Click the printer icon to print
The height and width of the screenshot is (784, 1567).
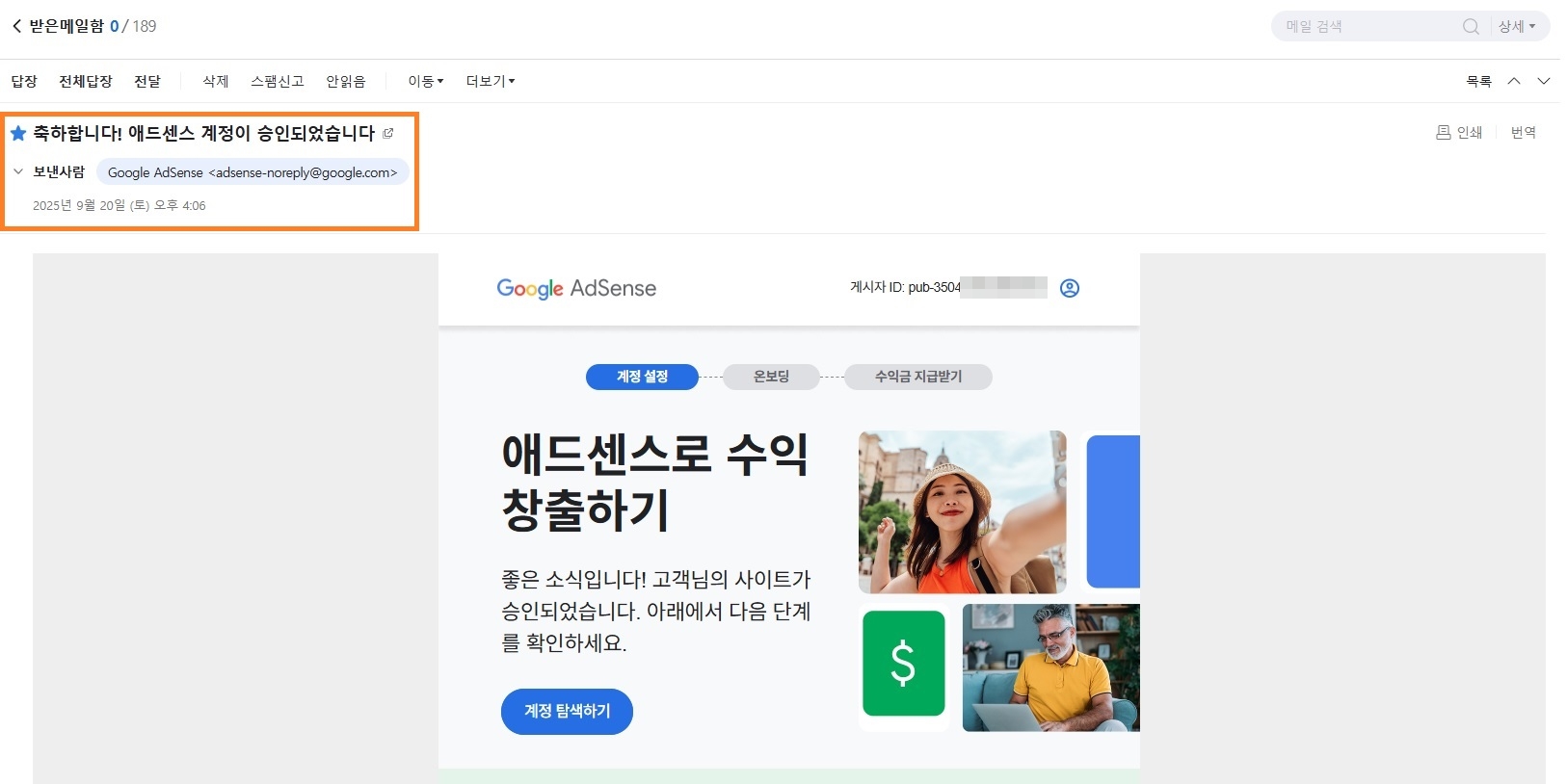pos(1444,132)
